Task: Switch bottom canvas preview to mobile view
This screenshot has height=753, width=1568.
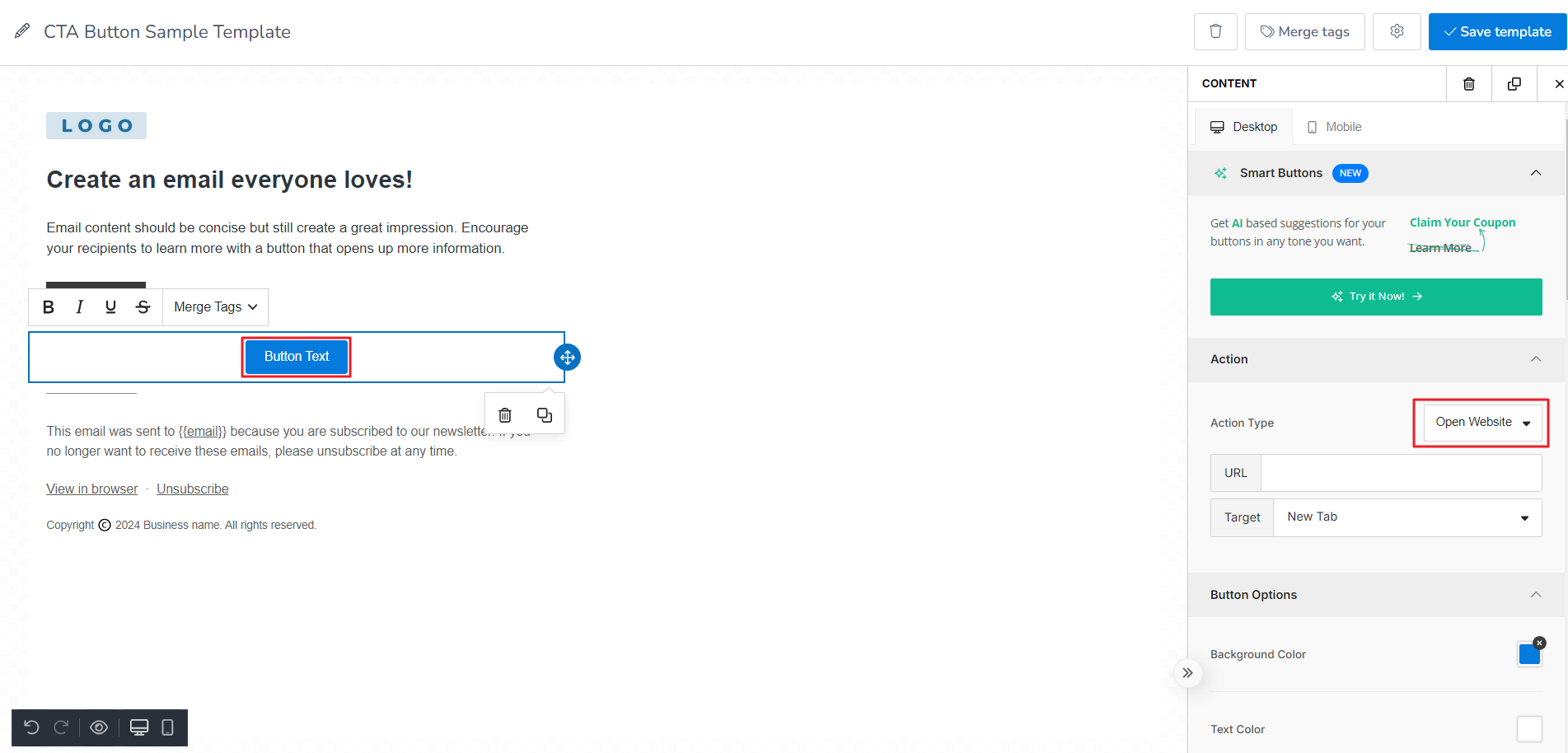Action: click(x=168, y=727)
